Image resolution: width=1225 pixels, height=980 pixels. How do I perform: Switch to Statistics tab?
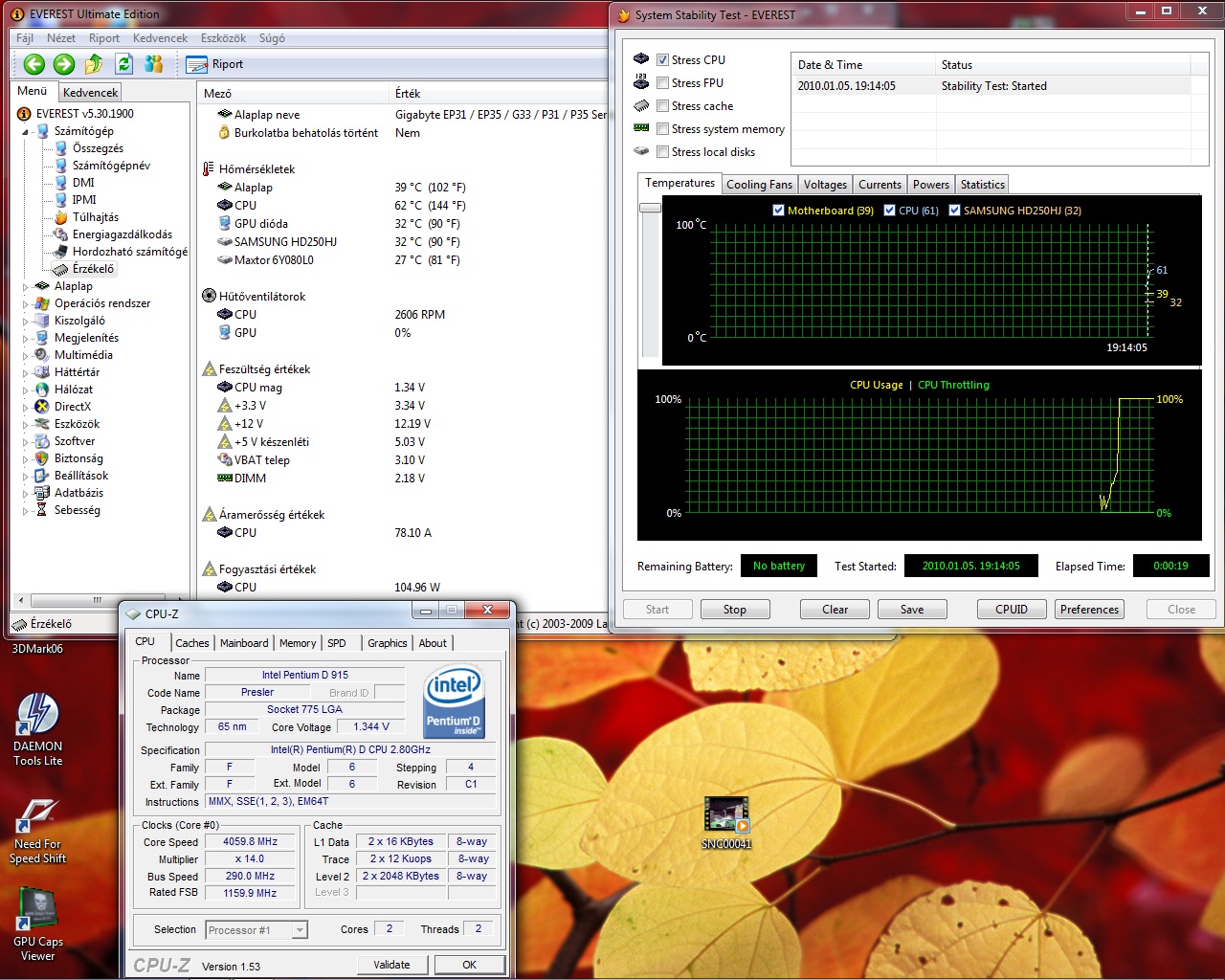tap(983, 185)
